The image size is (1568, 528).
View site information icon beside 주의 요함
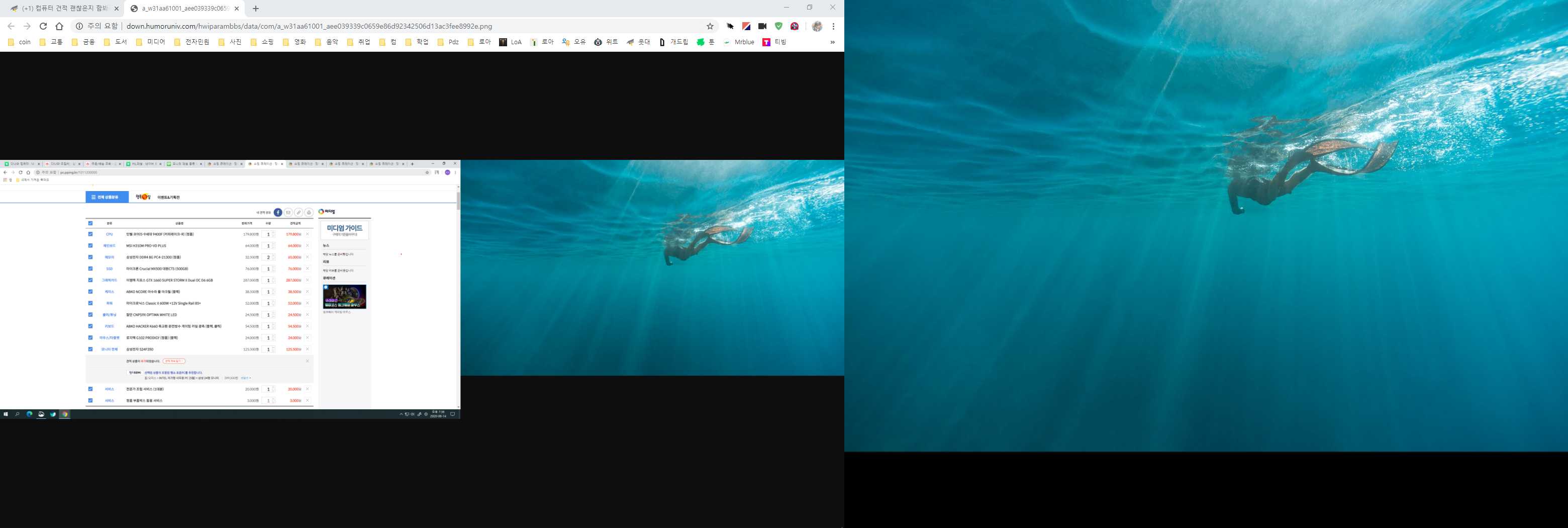pos(79,26)
